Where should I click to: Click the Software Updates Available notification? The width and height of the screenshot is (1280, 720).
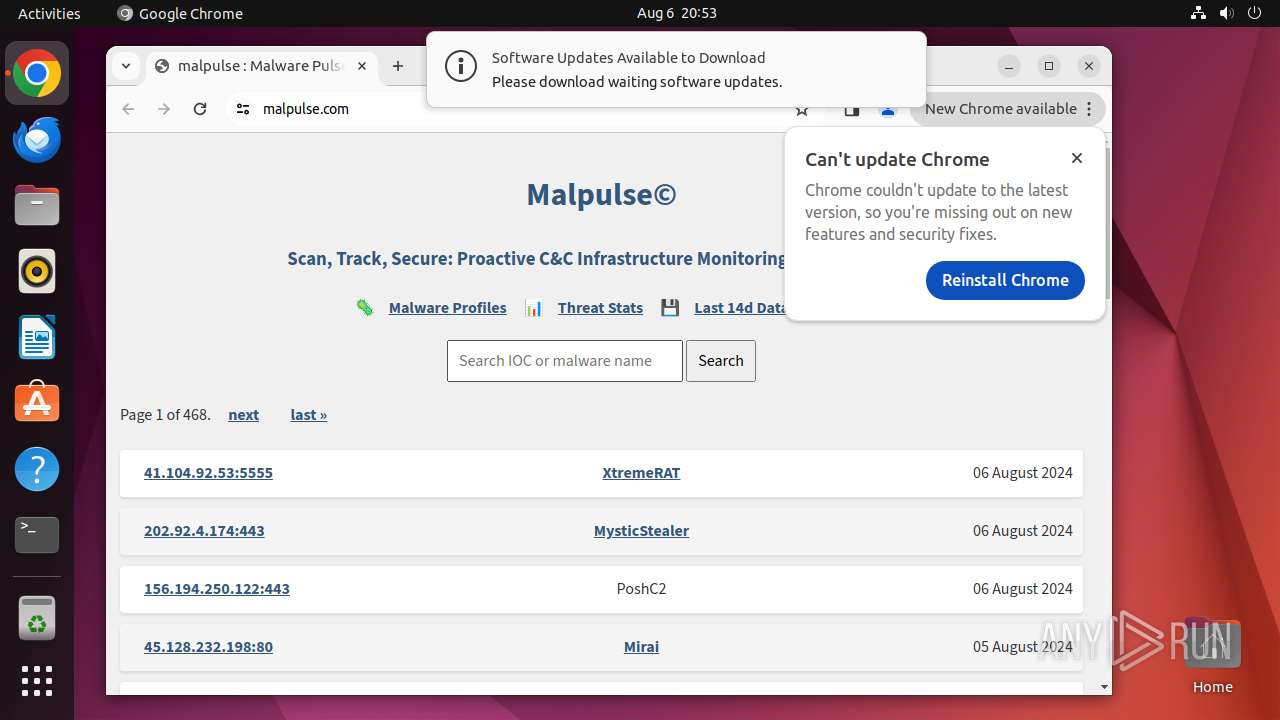[676, 69]
